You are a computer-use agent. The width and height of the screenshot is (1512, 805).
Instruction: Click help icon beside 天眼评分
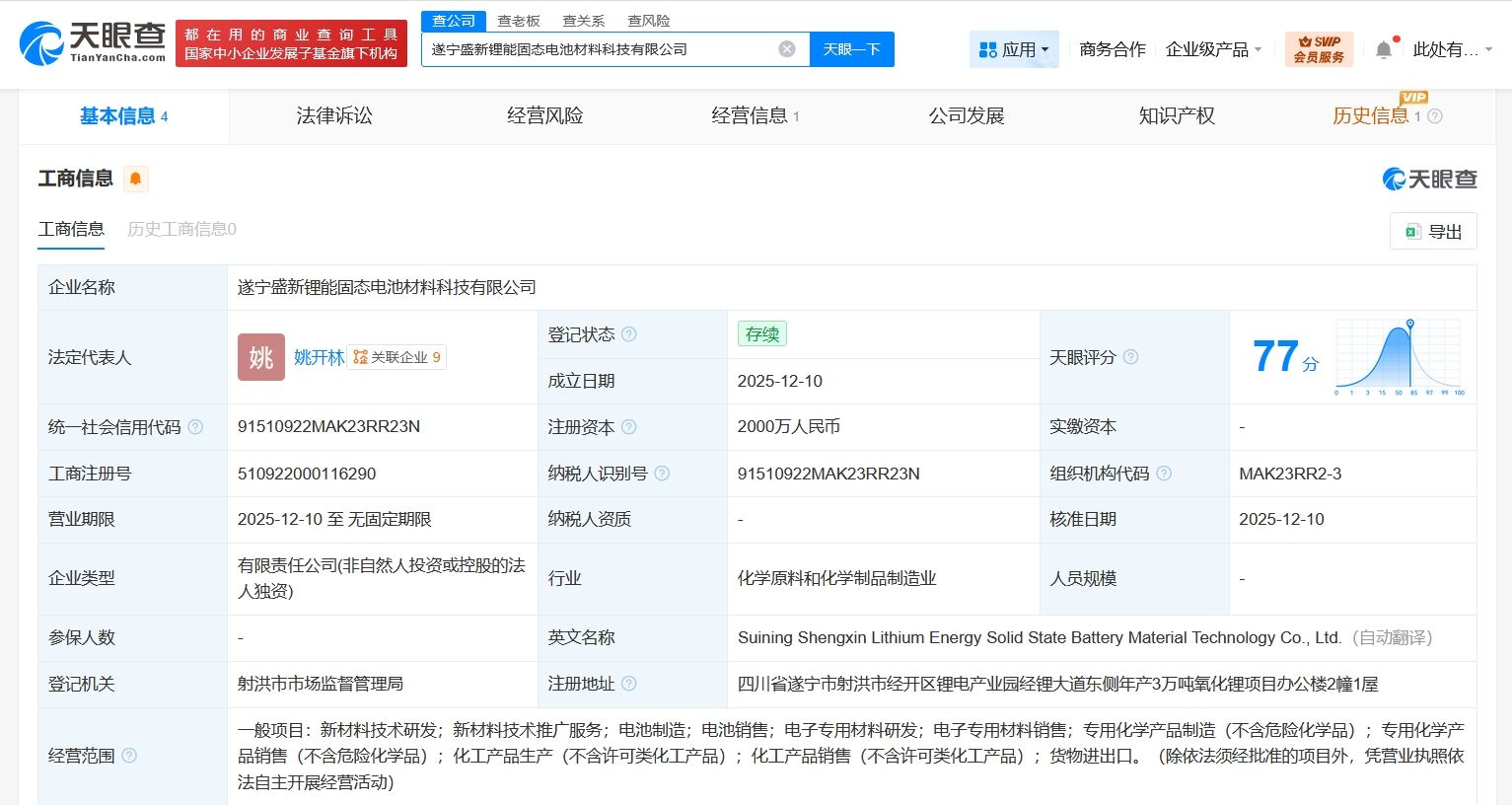(x=1131, y=357)
